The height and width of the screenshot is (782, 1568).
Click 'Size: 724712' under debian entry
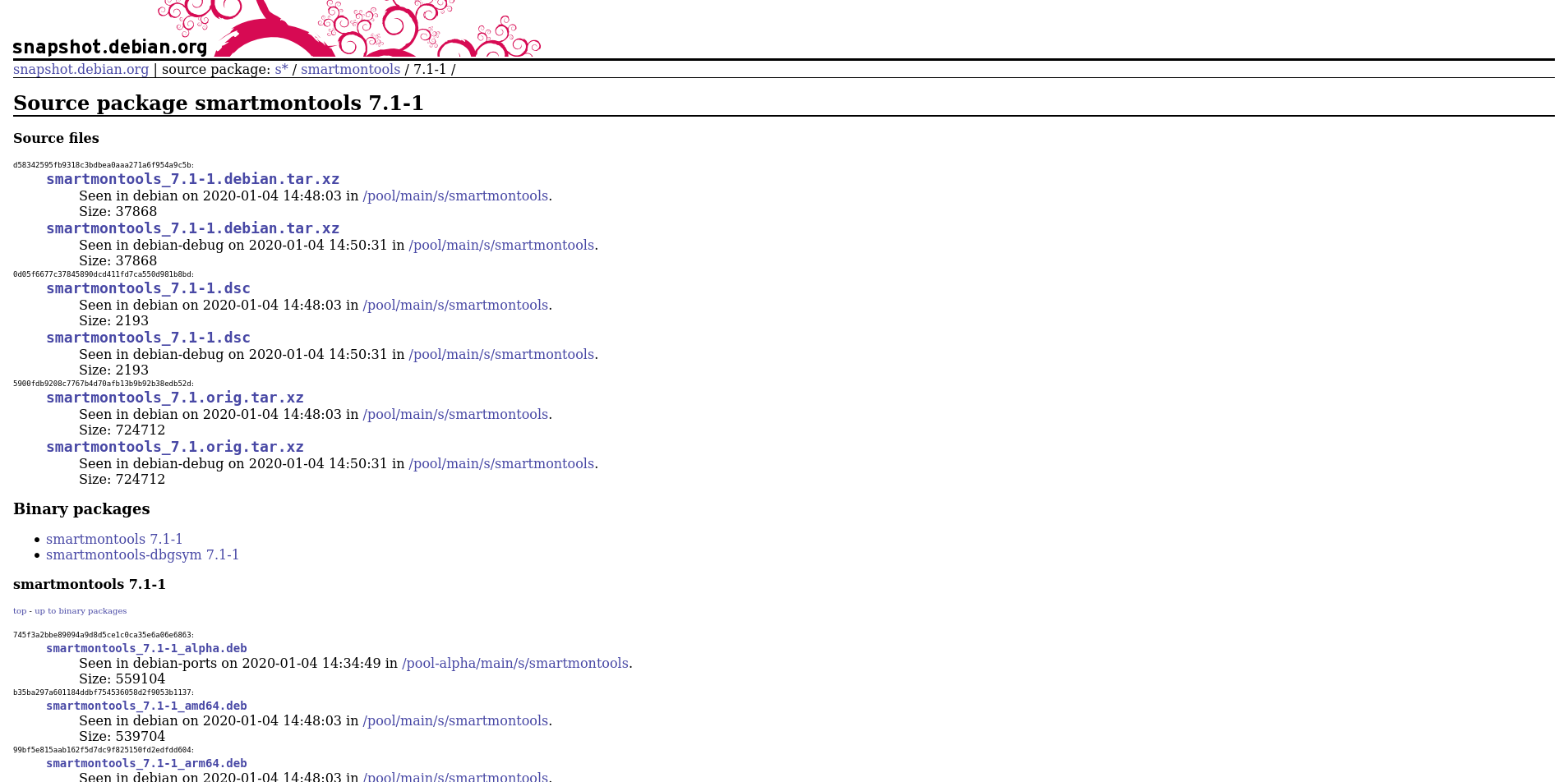click(x=122, y=430)
